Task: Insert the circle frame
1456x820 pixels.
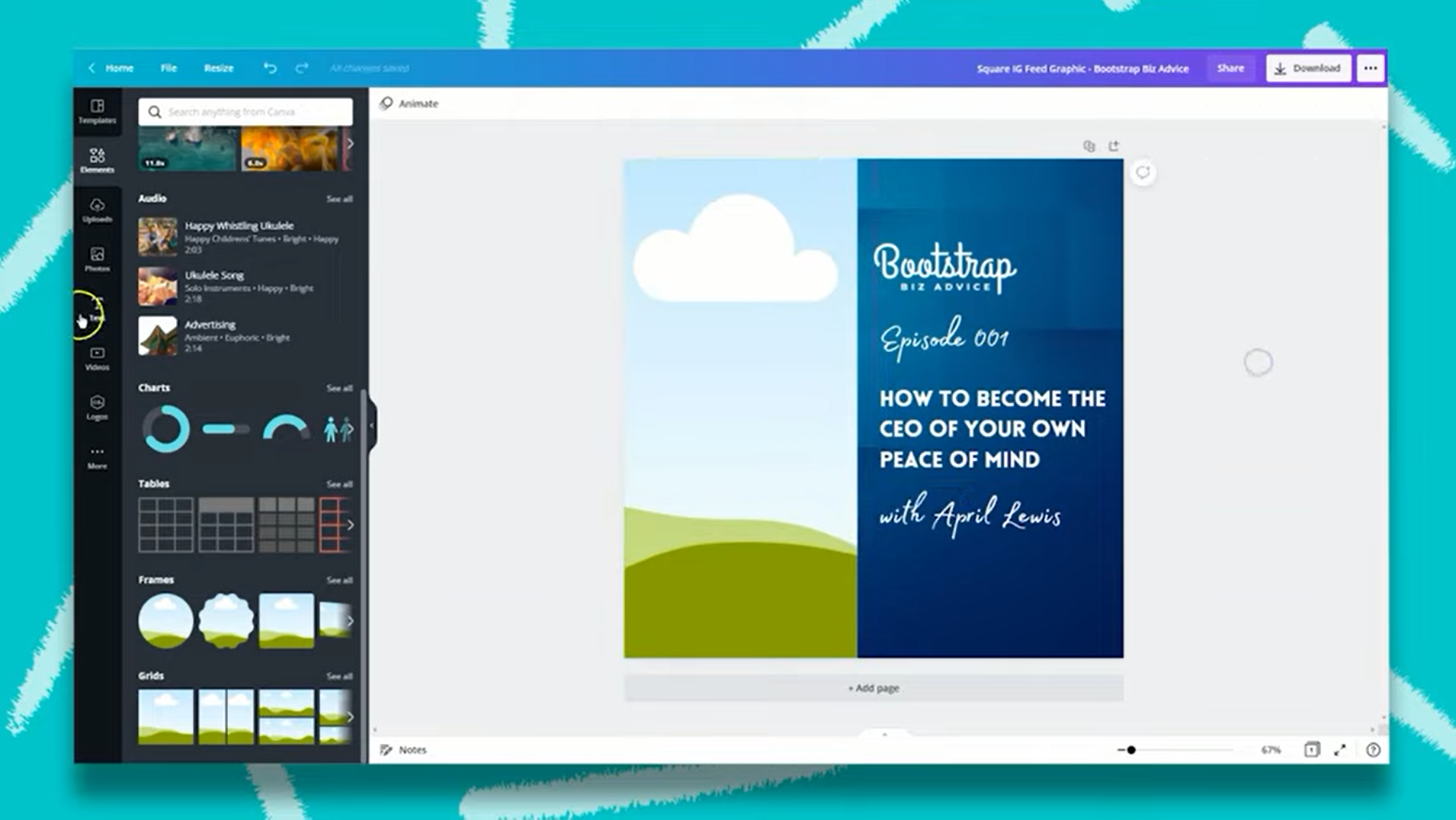Action: (165, 621)
